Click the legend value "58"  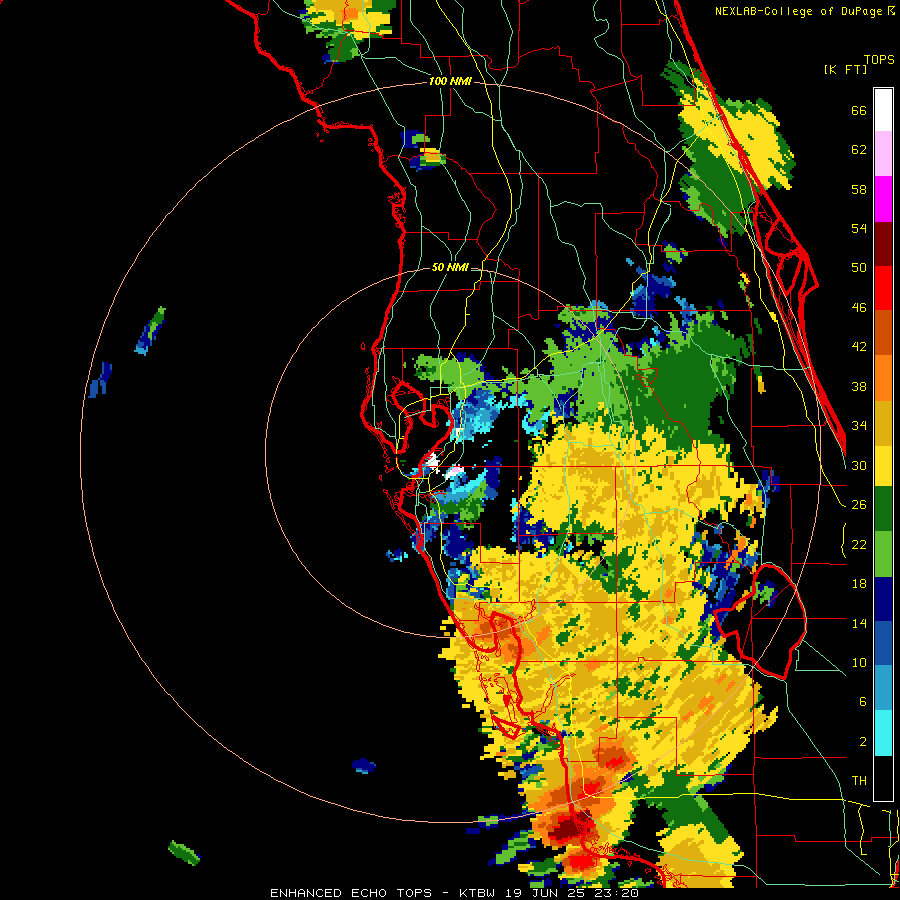[859, 189]
